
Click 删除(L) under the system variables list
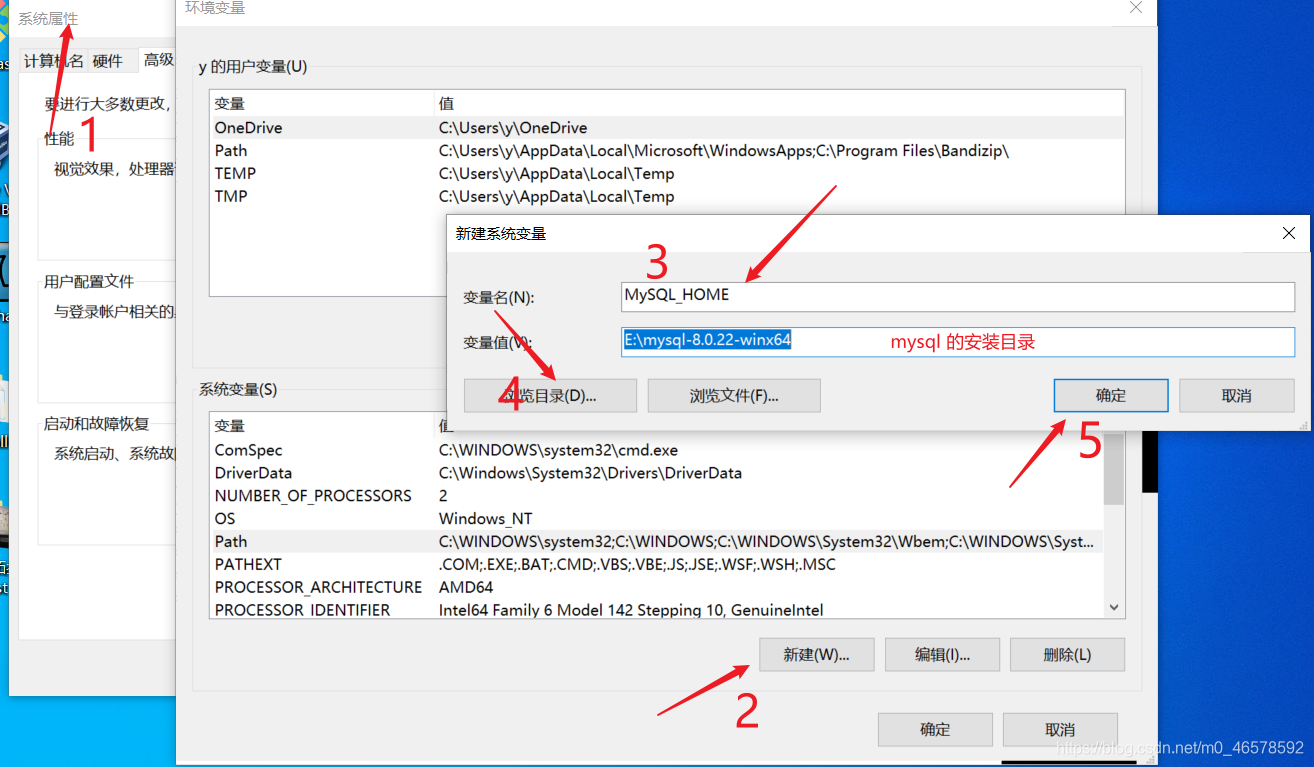pyautogui.click(x=1067, y=655)
